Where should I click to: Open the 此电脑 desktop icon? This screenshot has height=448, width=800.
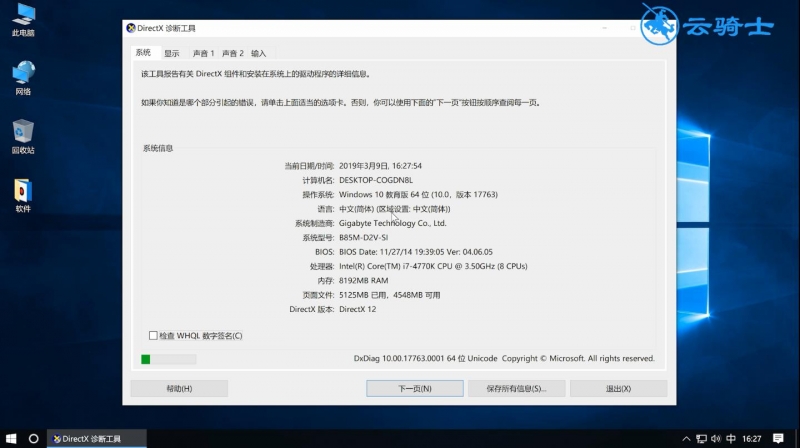pos(23,19)
